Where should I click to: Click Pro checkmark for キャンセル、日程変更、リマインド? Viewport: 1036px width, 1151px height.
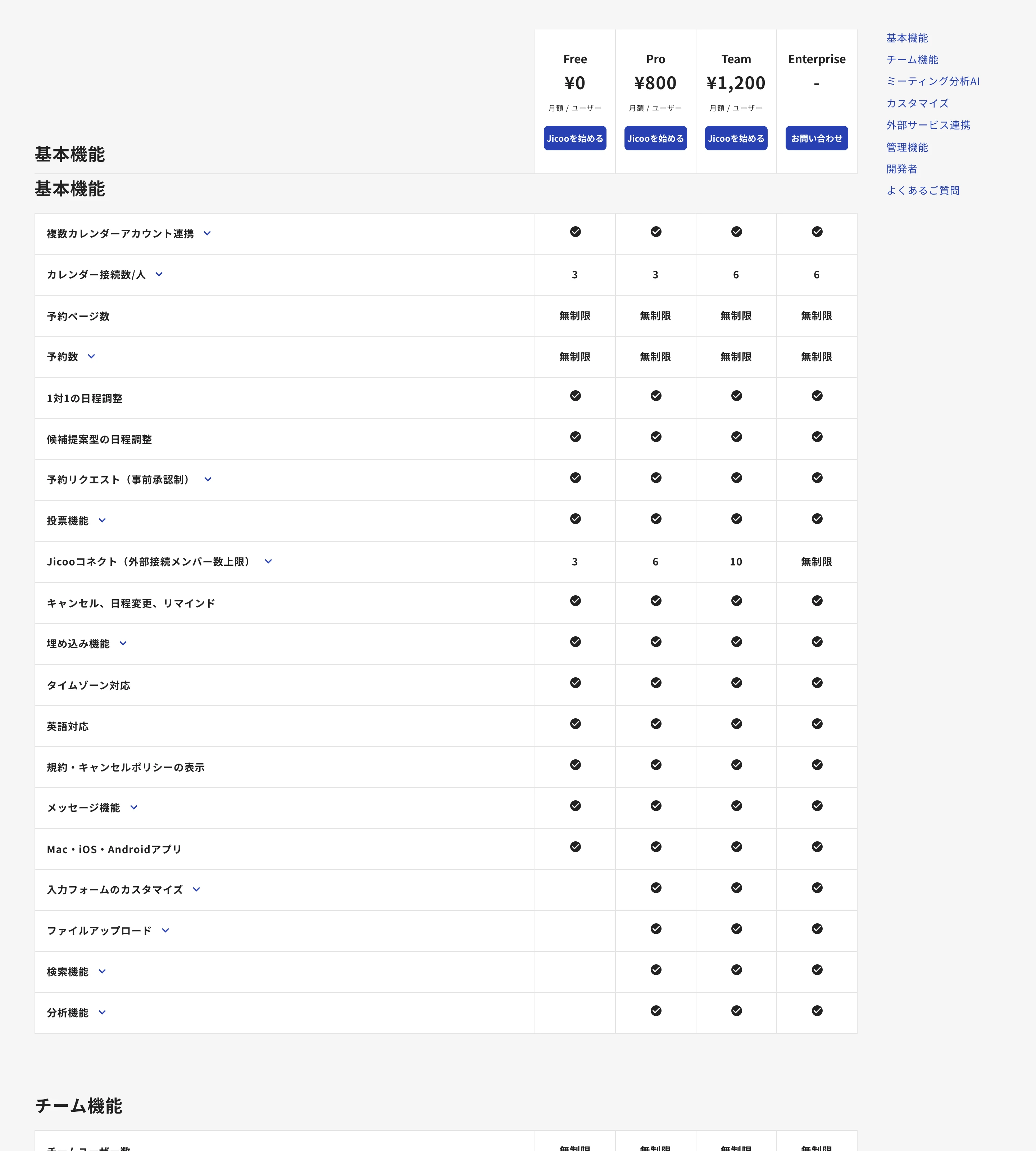click(656, 601)
